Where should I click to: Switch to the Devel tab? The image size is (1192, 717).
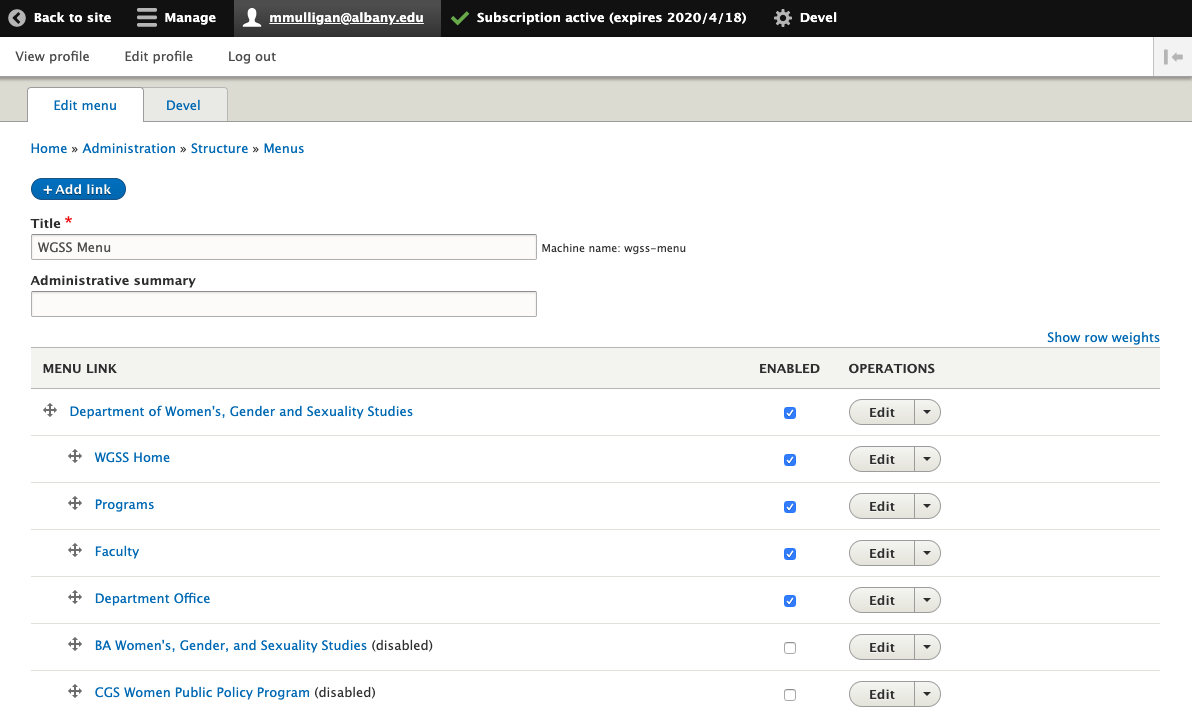(x=183, y=105)
